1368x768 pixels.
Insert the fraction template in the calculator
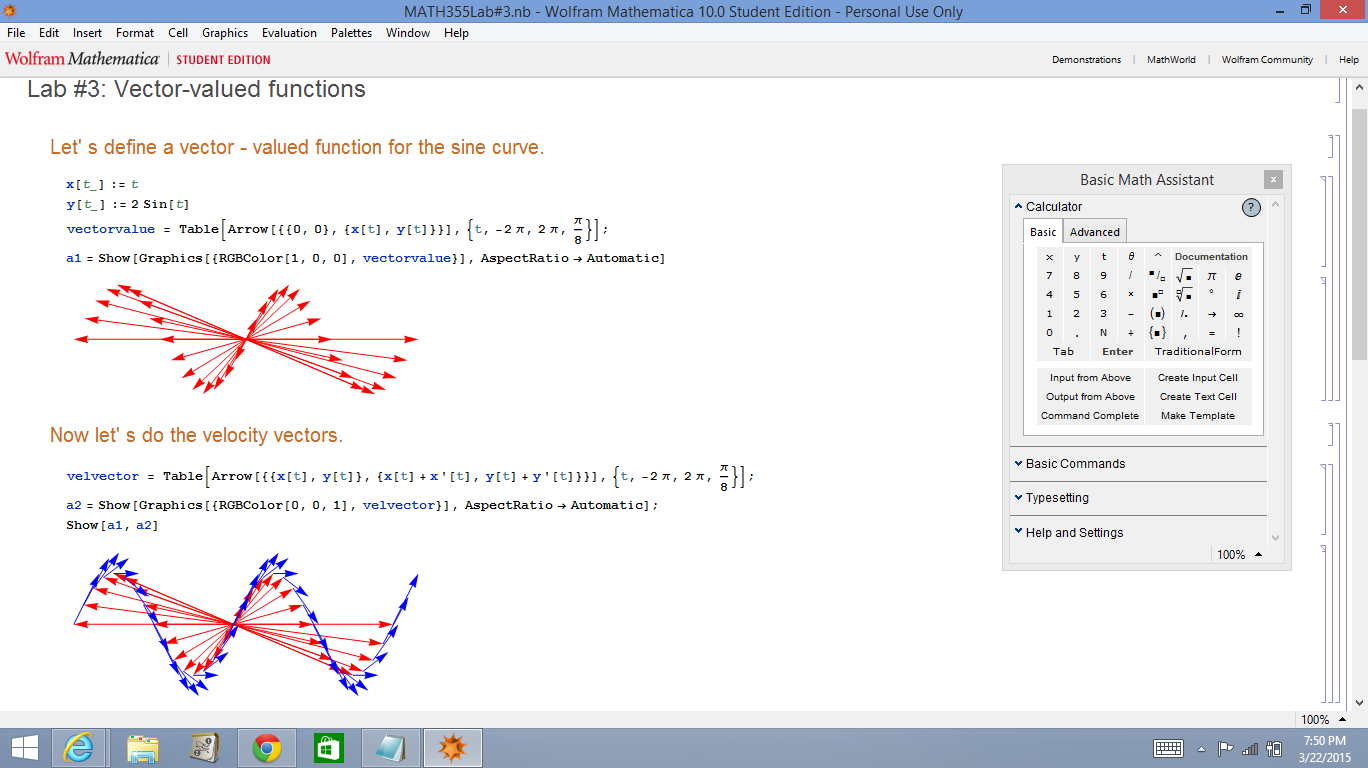click(x=1155, y=276)
